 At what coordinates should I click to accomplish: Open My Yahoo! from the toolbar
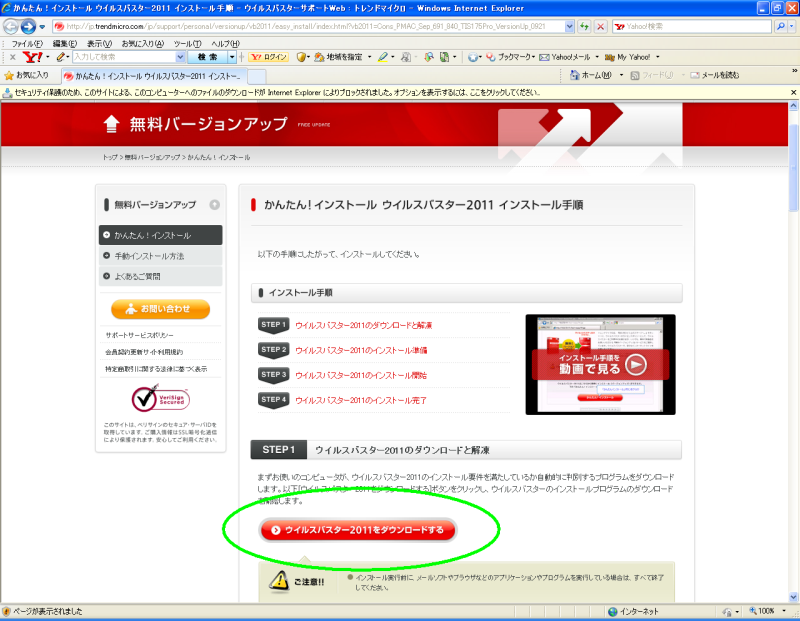628,57
